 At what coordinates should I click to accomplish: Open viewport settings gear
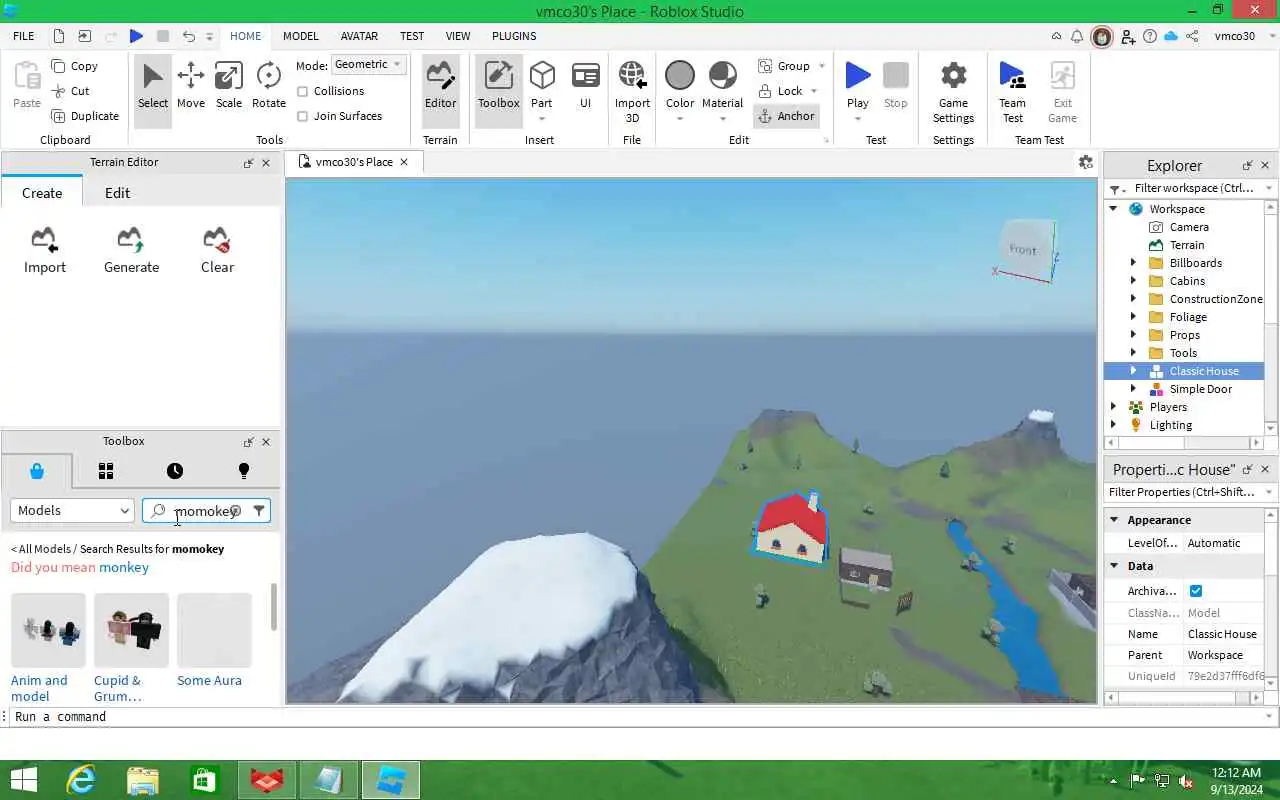[x=1086, y=162]
